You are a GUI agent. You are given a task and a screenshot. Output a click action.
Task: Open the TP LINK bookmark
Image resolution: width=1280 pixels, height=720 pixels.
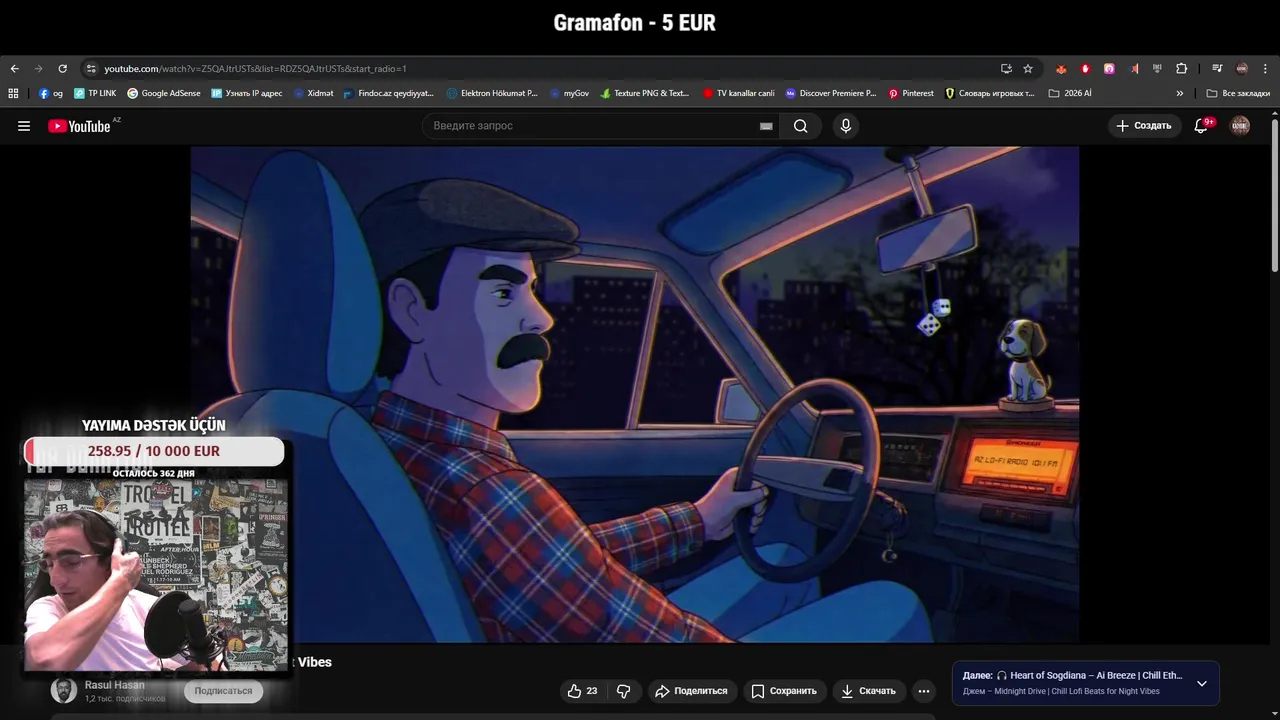point(95,93)
